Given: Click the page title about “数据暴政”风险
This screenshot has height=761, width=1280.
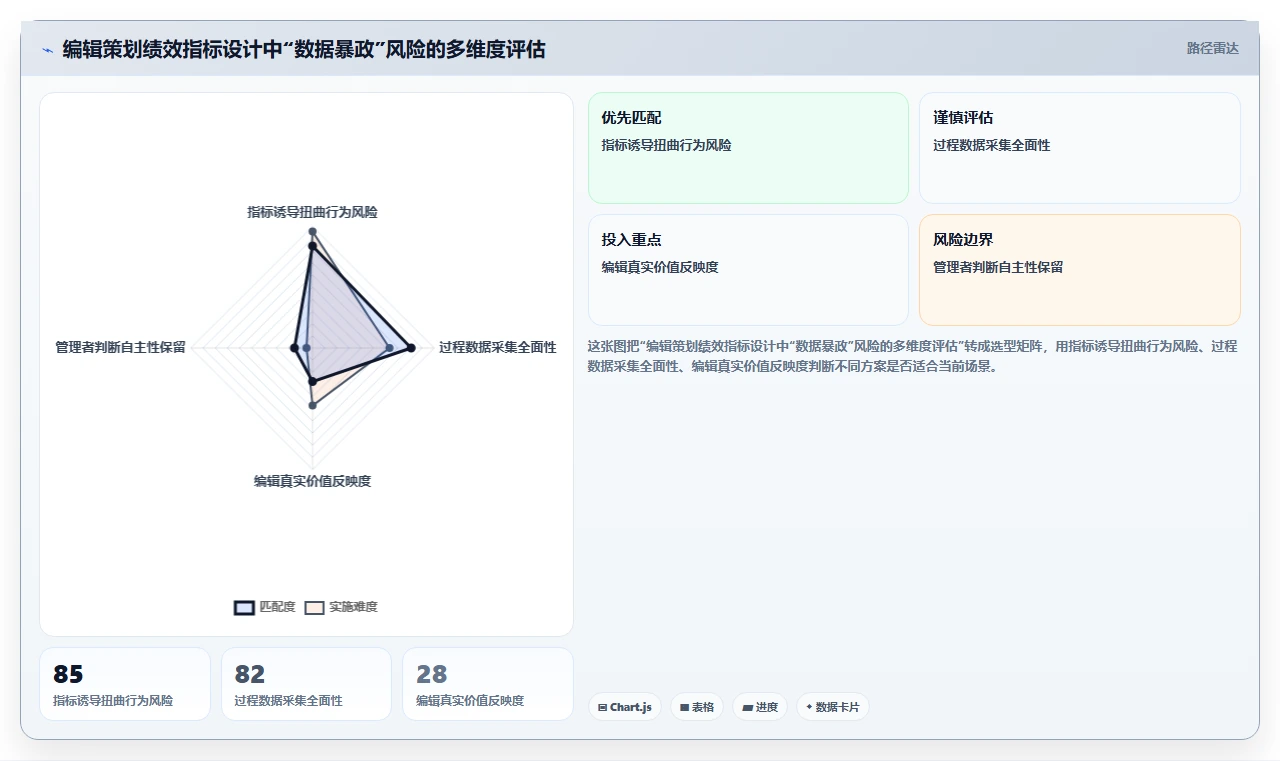Looking at the screenshot, I should (x=304, y=49).
